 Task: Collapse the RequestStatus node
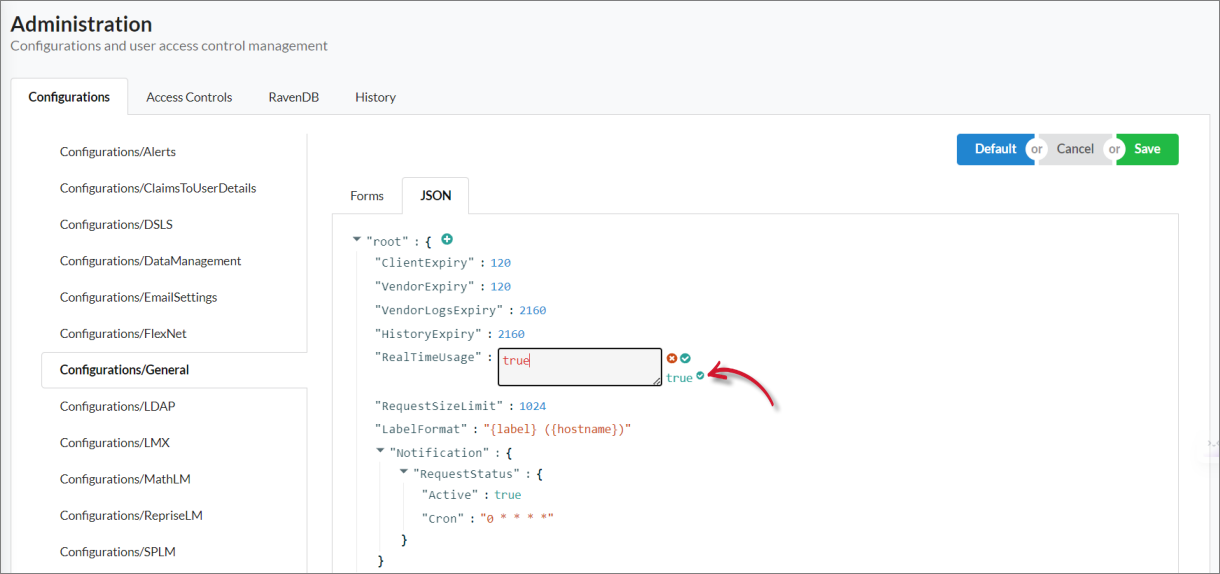click(x=403, y=472)
